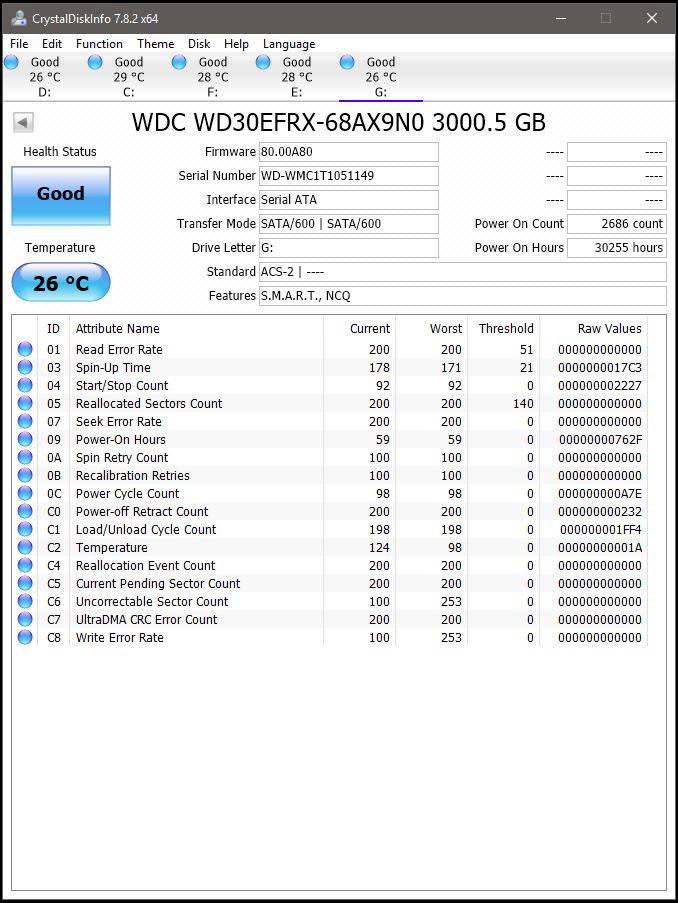678x903 pixels.
Task: Click status icon for Recalibration Retries
Action: 25,475
